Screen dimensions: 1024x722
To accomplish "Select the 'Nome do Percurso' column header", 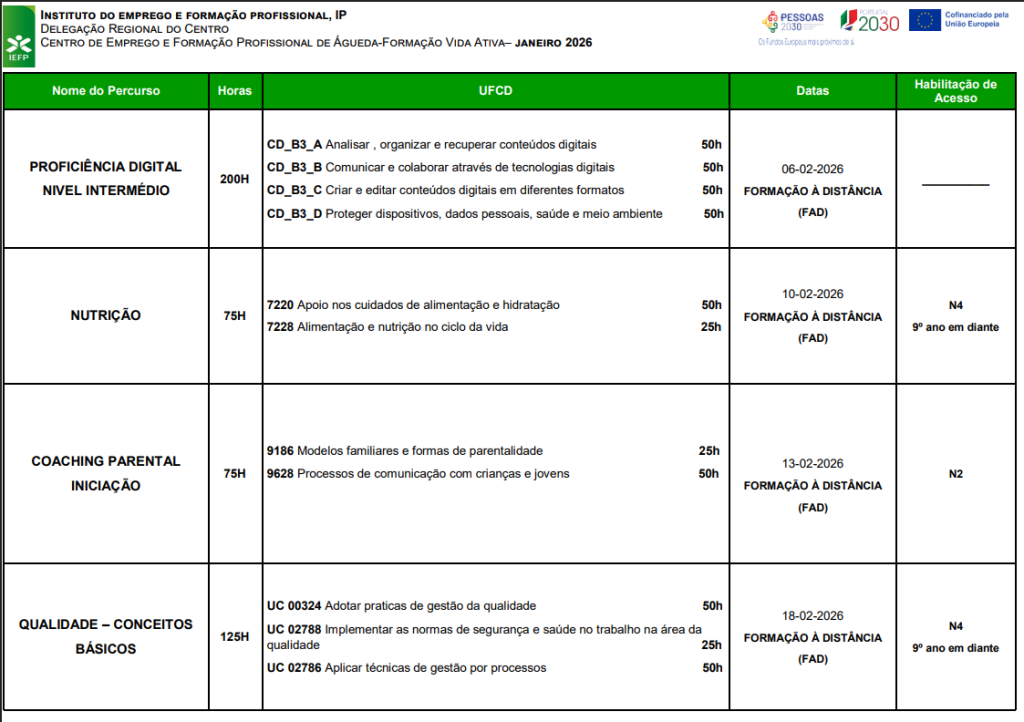I will tap(105, 91).
